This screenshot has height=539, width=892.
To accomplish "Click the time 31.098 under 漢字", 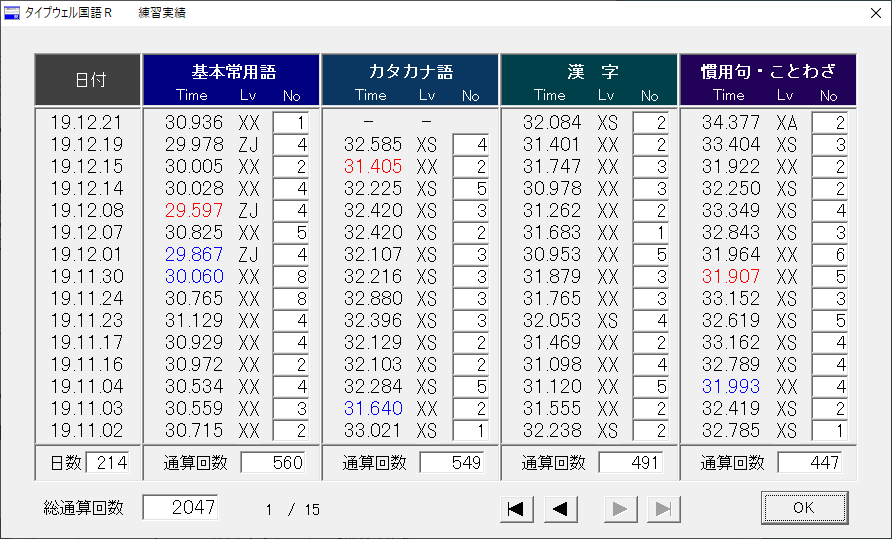I will point(552,364).
